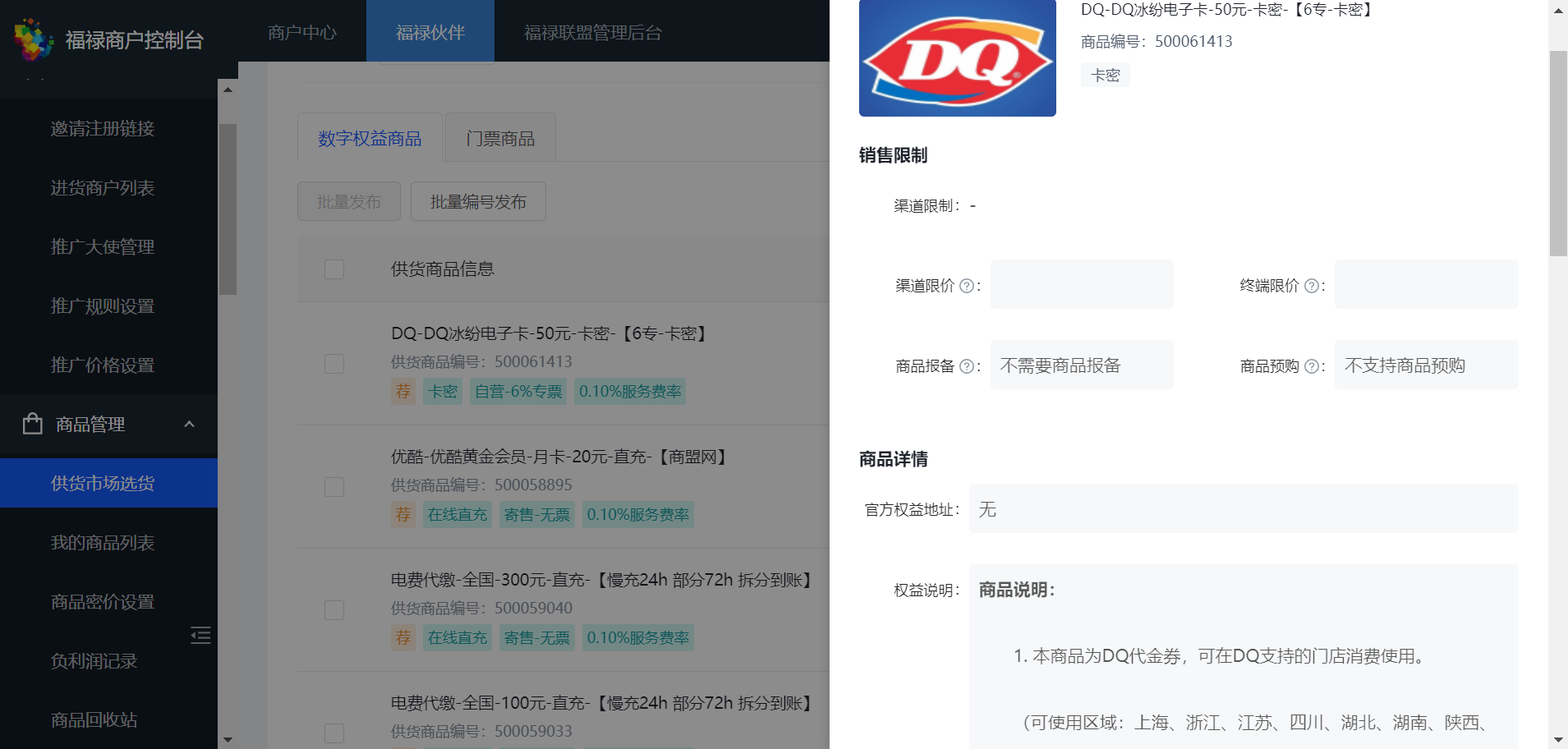Click the 终端限价 help question icon
Image resolution: width=1568 pixels, height=749 pixels.
click(x=1312, y=286)
